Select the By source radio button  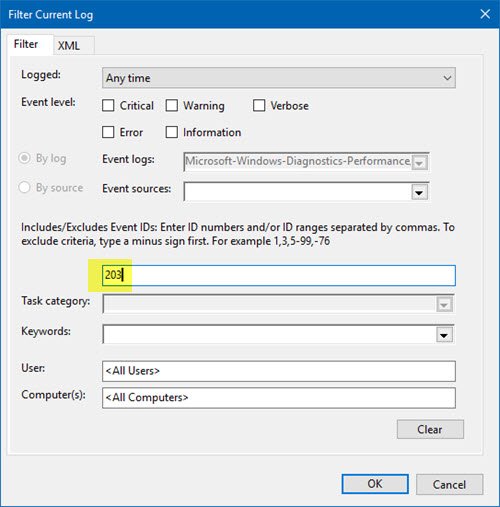pyautogui.click(x=24, y=187)
